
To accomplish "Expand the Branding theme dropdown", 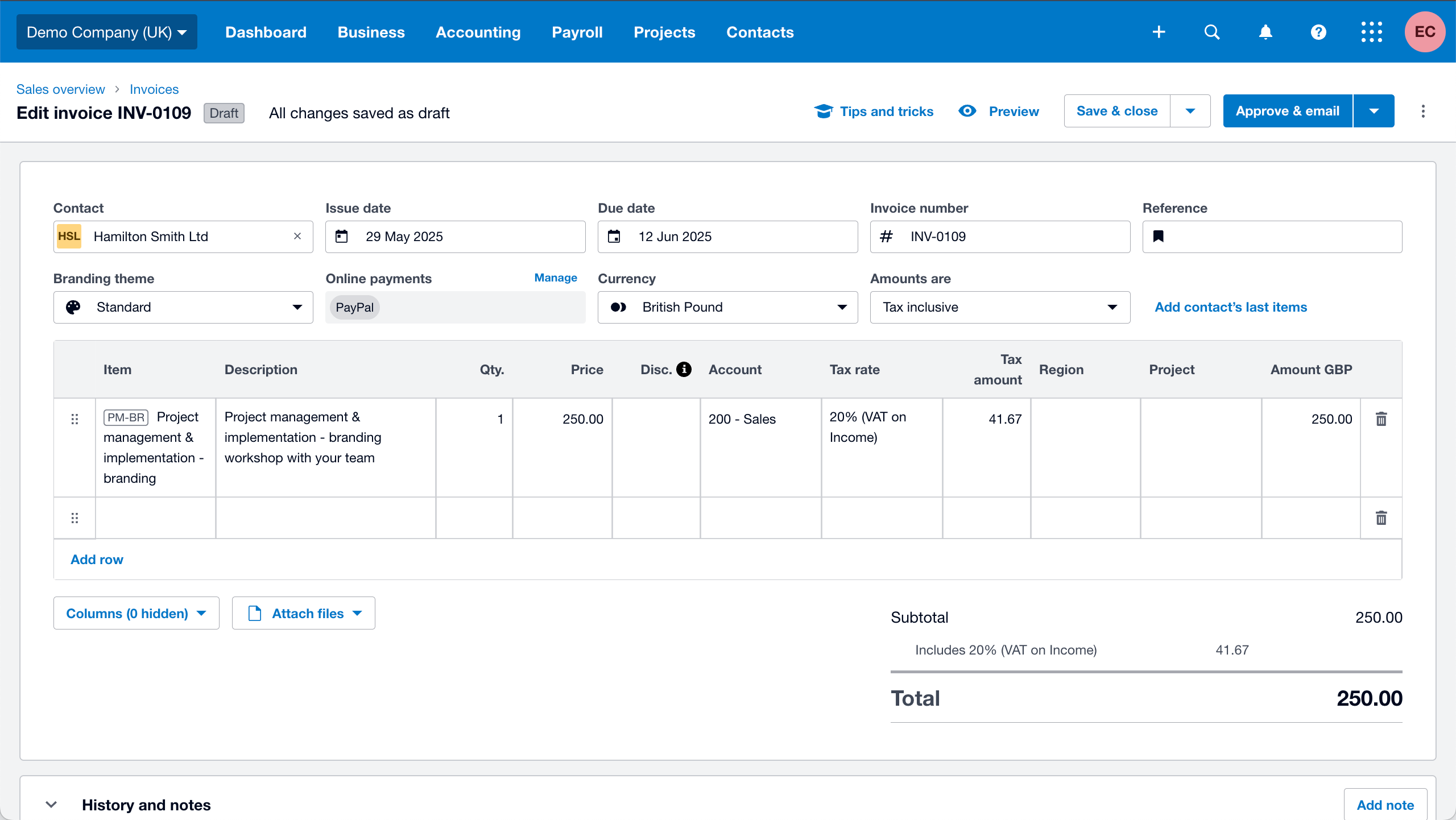I will [297, 307].
